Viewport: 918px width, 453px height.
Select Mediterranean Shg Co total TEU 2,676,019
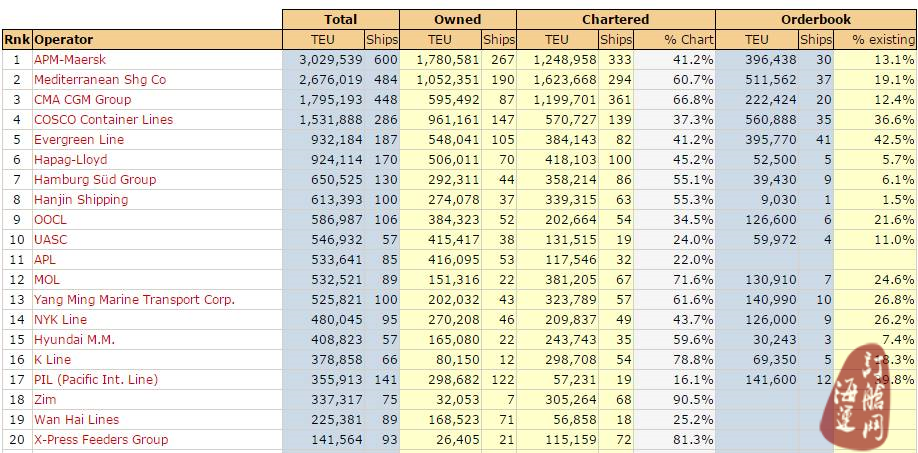[331, 80]
